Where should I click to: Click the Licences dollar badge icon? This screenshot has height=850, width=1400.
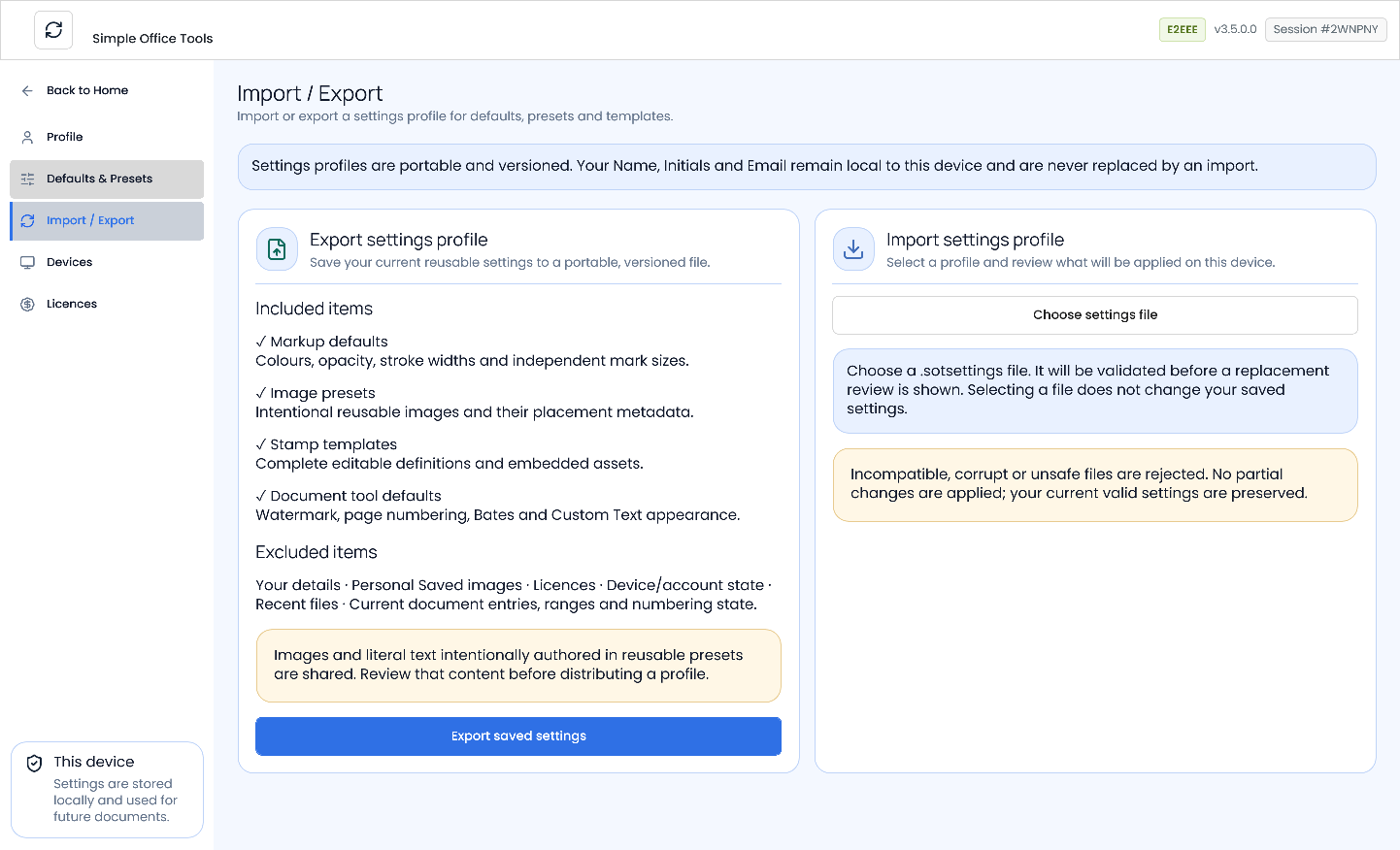click(27, 304)
